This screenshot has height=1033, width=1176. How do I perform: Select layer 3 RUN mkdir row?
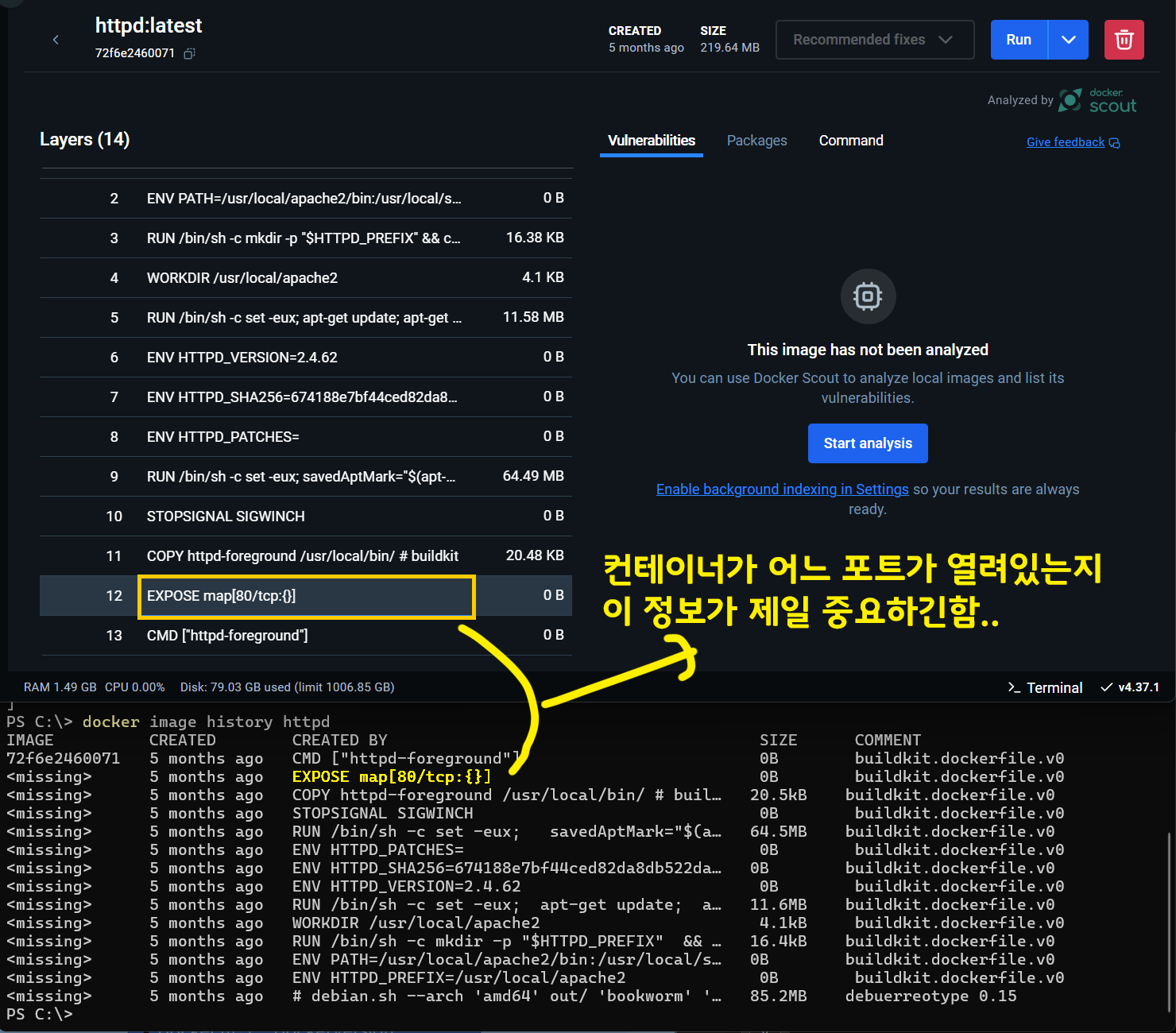(x=306, y=238)
